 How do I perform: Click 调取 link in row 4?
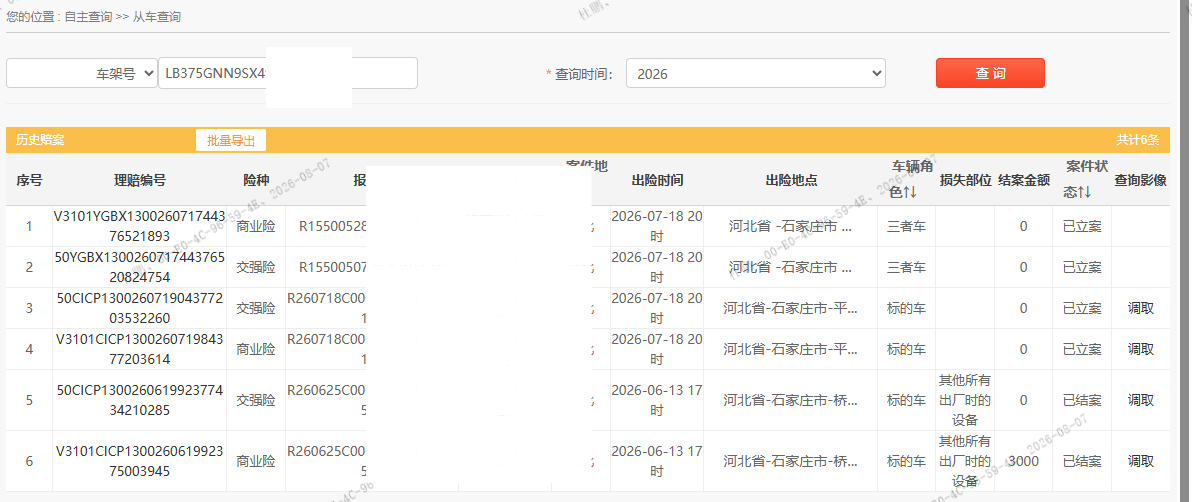coord(1140,349)
